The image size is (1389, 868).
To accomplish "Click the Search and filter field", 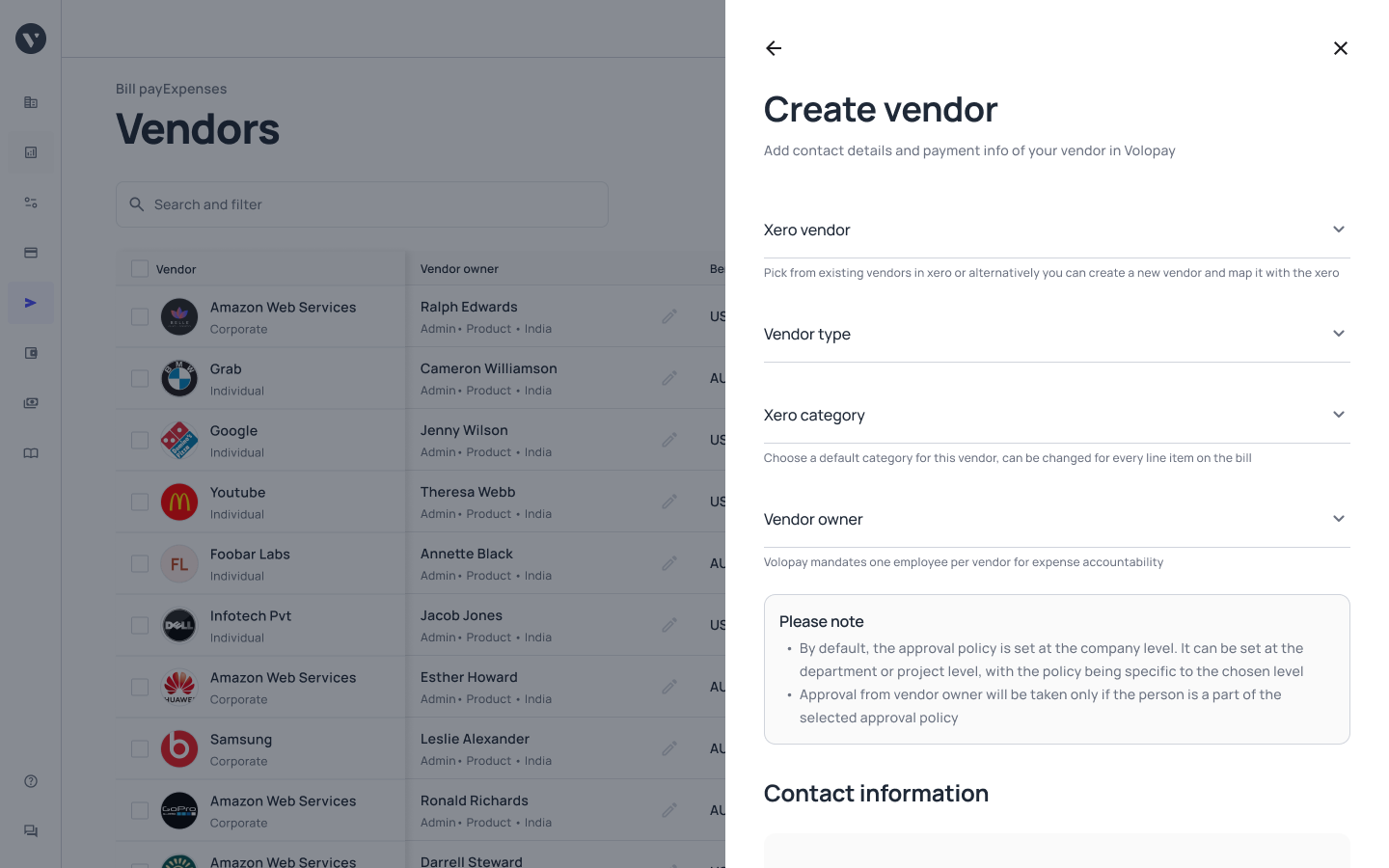I will [x=362, y=204].
